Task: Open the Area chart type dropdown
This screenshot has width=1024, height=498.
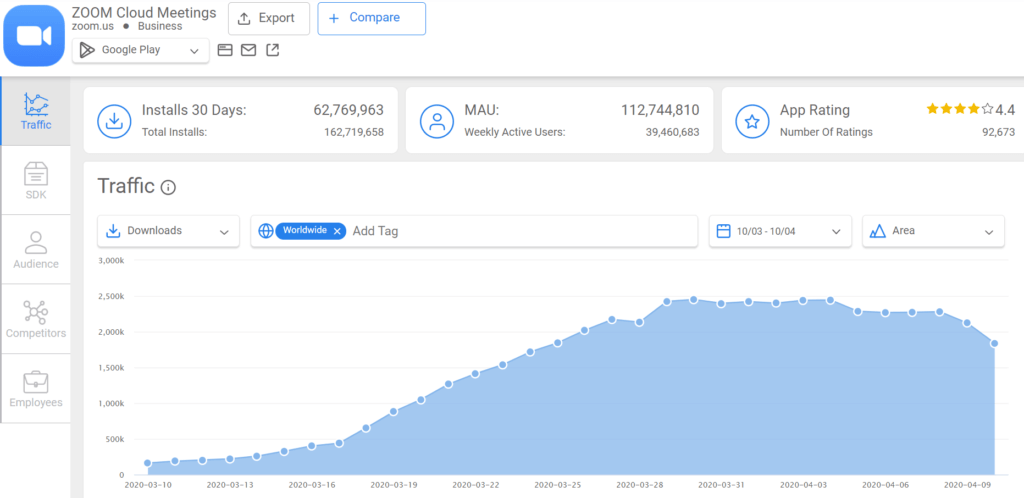Action: [933, 231]
